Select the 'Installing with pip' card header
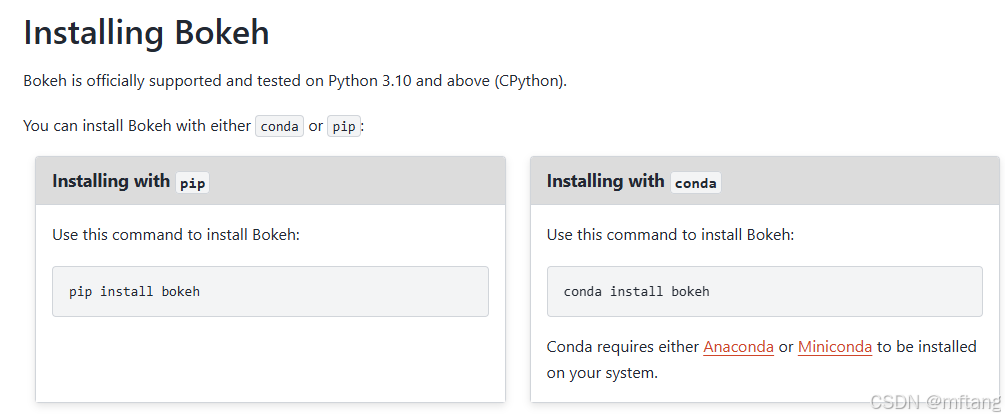The height and width of the screenshot is (420, 1005). (x=270, y=181)
